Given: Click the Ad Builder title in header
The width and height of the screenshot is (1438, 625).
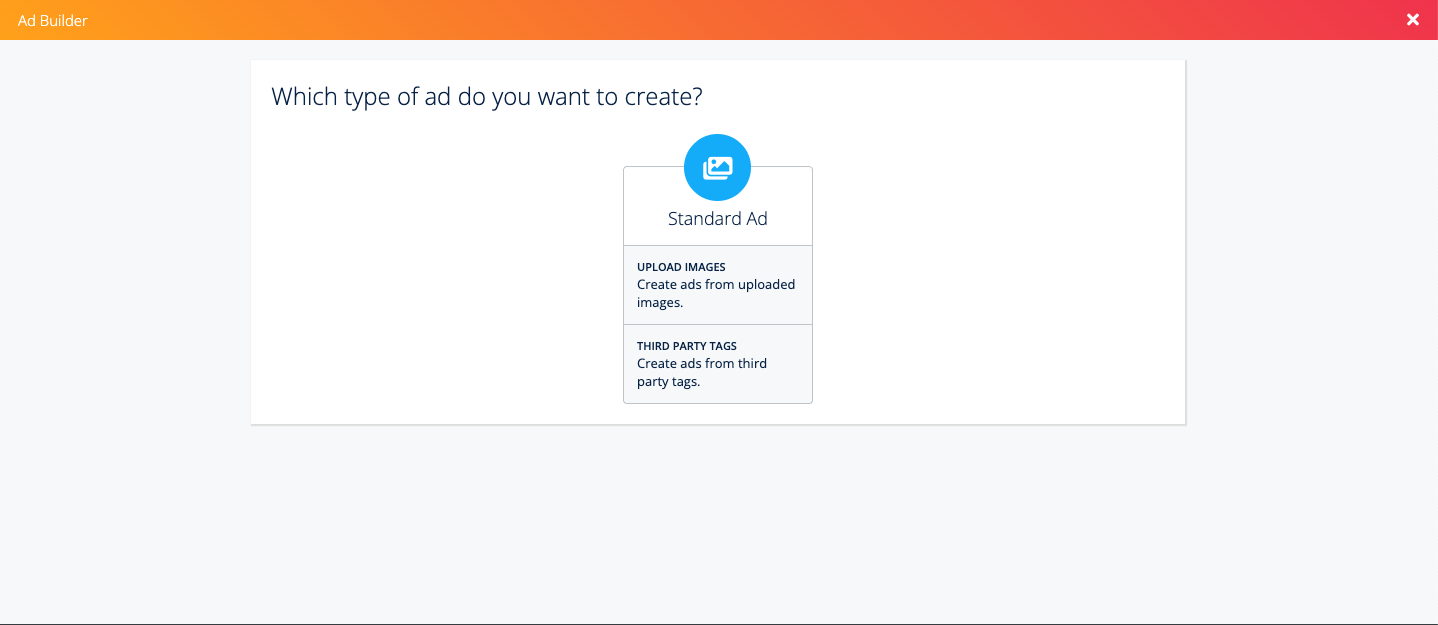Looking at the screenshot, I should [53, 20].
